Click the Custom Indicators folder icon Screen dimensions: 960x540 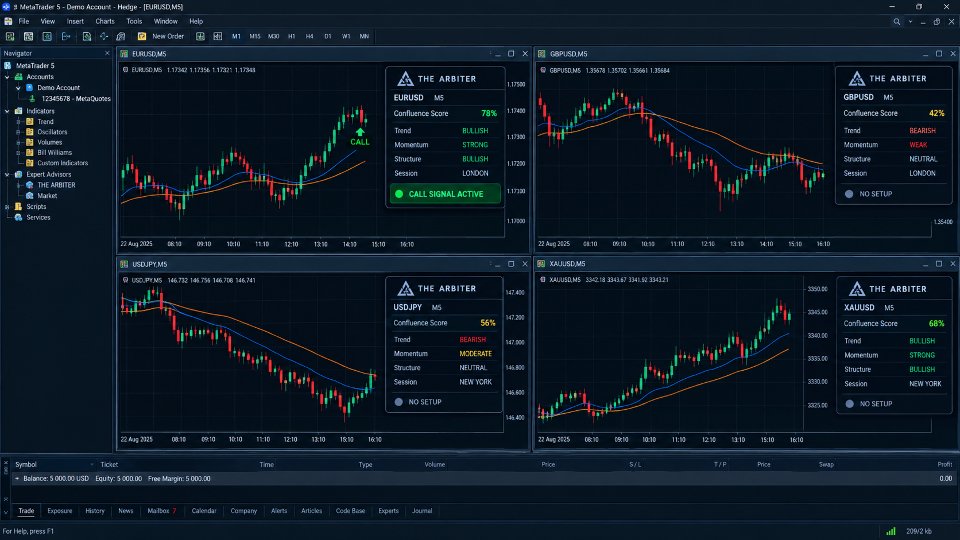(x=29, y=163)
